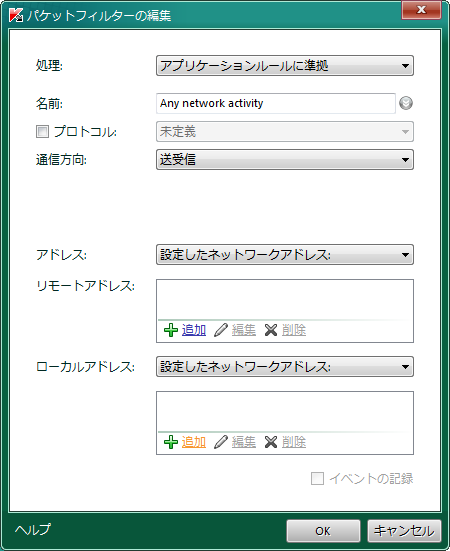Click X delete icon in local address list
450x551 pixels.
[x=271, y=442]
